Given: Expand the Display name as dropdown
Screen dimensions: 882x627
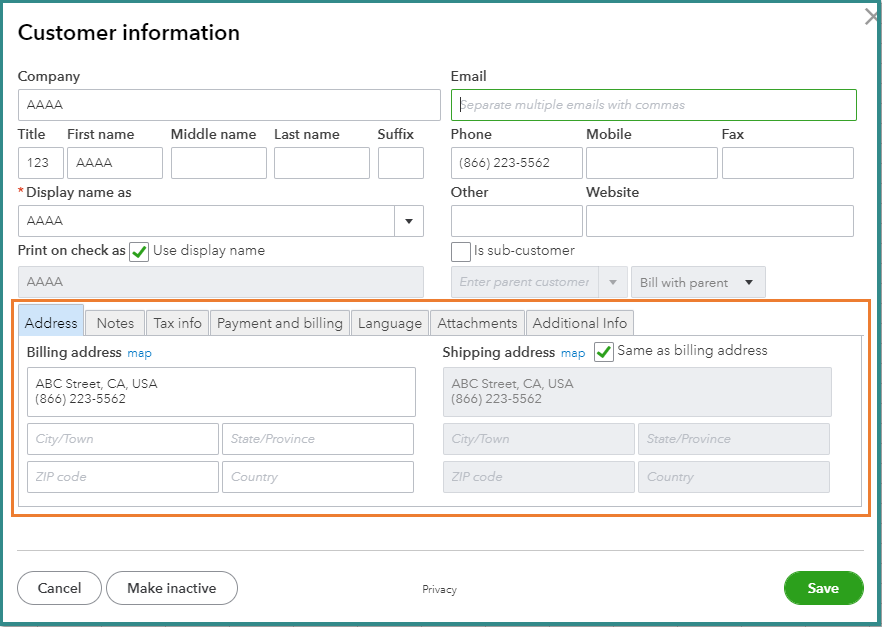Looking at the screenshot, I should click(x=409, y=221).
